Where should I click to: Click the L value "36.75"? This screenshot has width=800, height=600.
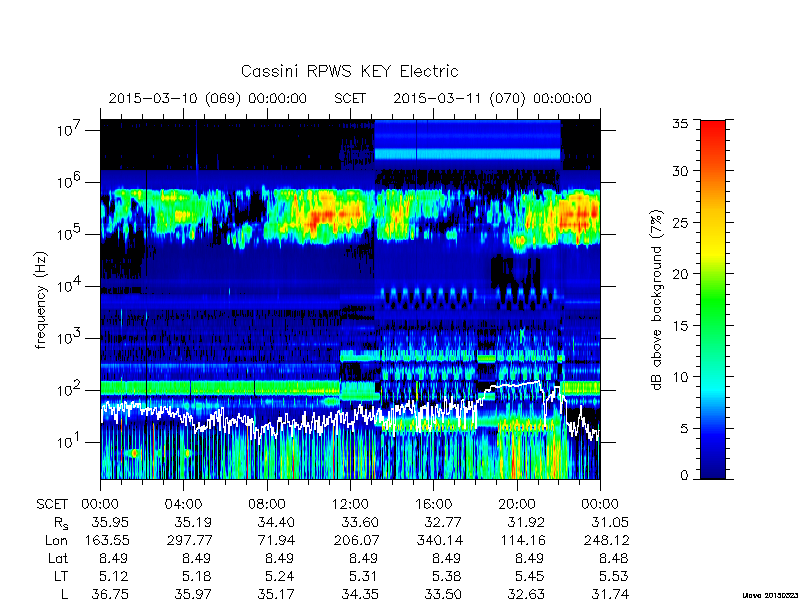pyautogui.click(x=110, y=594)
